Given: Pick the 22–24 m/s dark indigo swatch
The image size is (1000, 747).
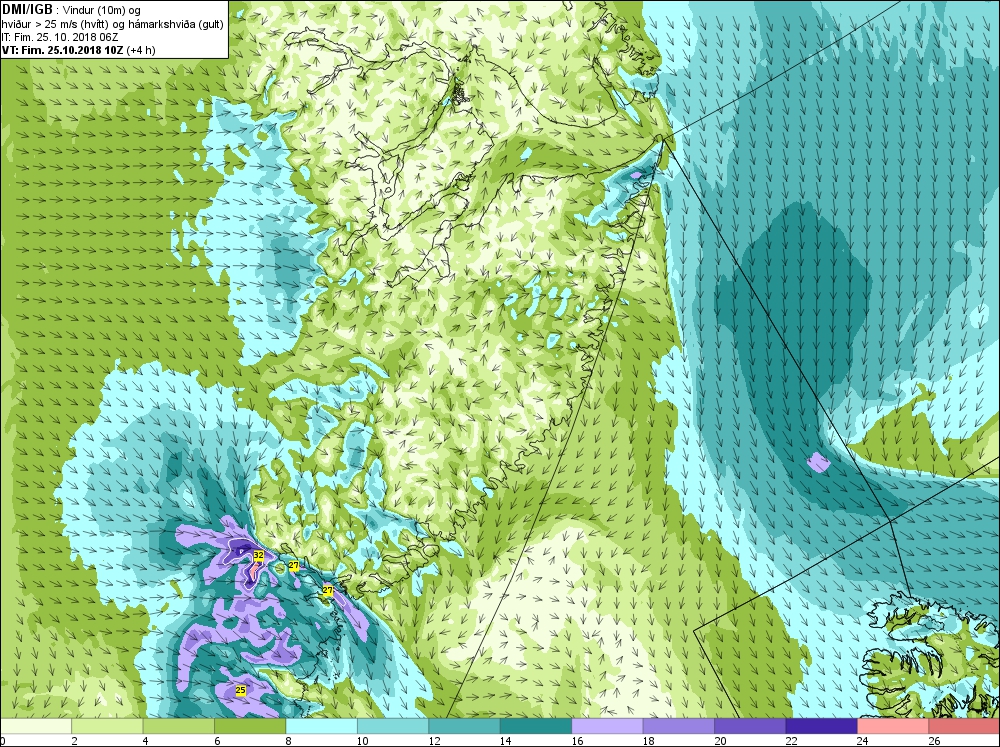Looking at the screenshot, I should click(x=821, y=727).
